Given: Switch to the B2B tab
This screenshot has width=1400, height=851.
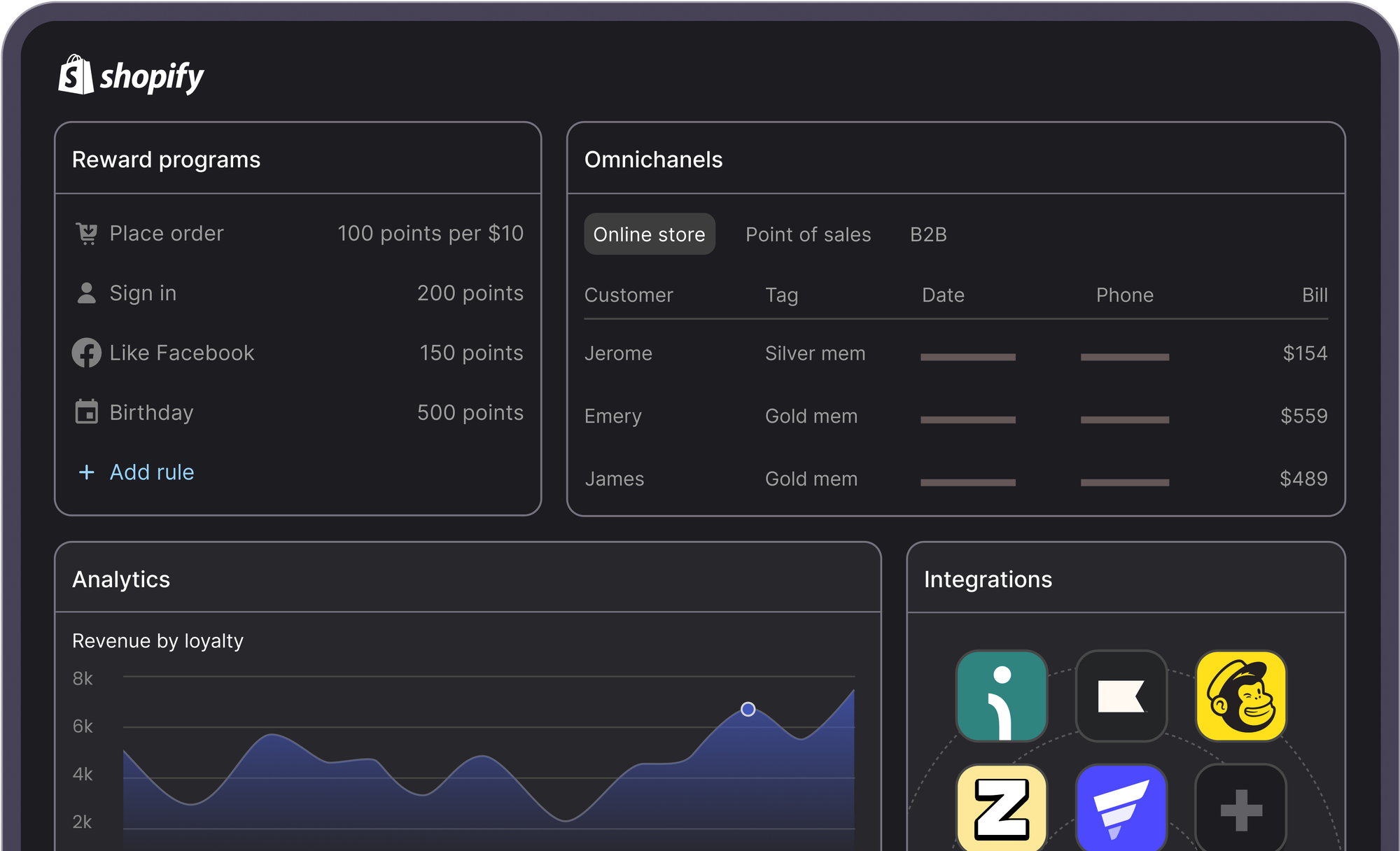Looking at the screenshot, I should click(928, 234).
